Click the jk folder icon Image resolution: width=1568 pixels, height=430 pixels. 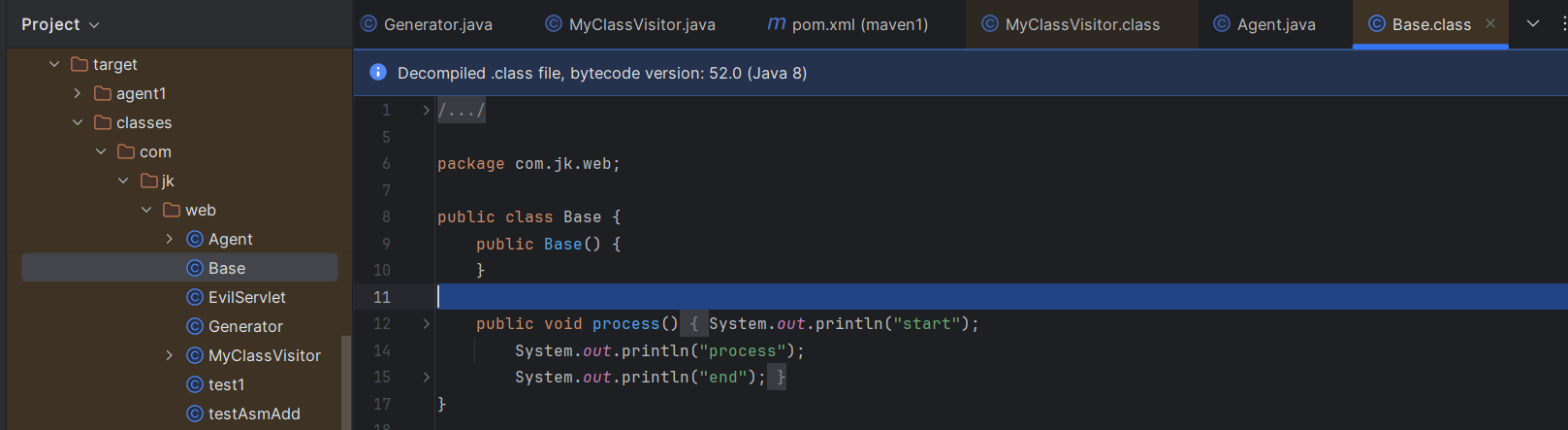tap(149, 181)
